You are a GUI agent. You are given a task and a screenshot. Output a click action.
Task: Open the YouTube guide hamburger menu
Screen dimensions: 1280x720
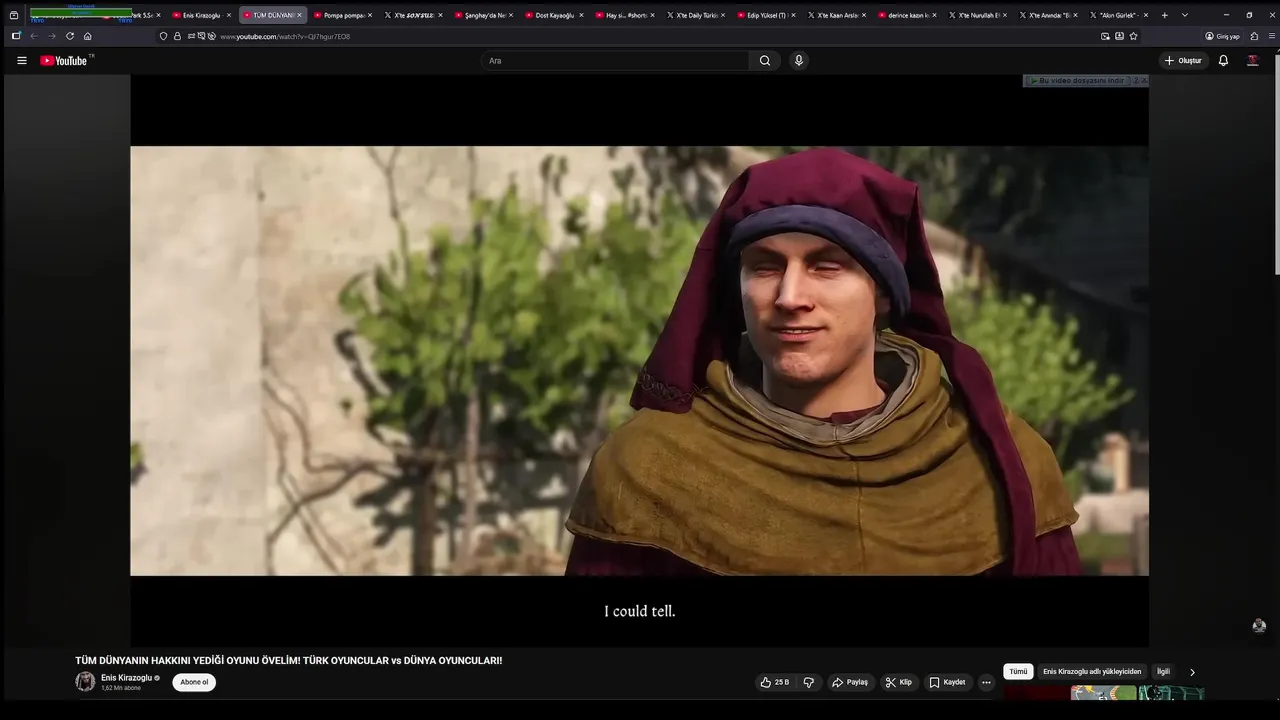pos(22,61)
